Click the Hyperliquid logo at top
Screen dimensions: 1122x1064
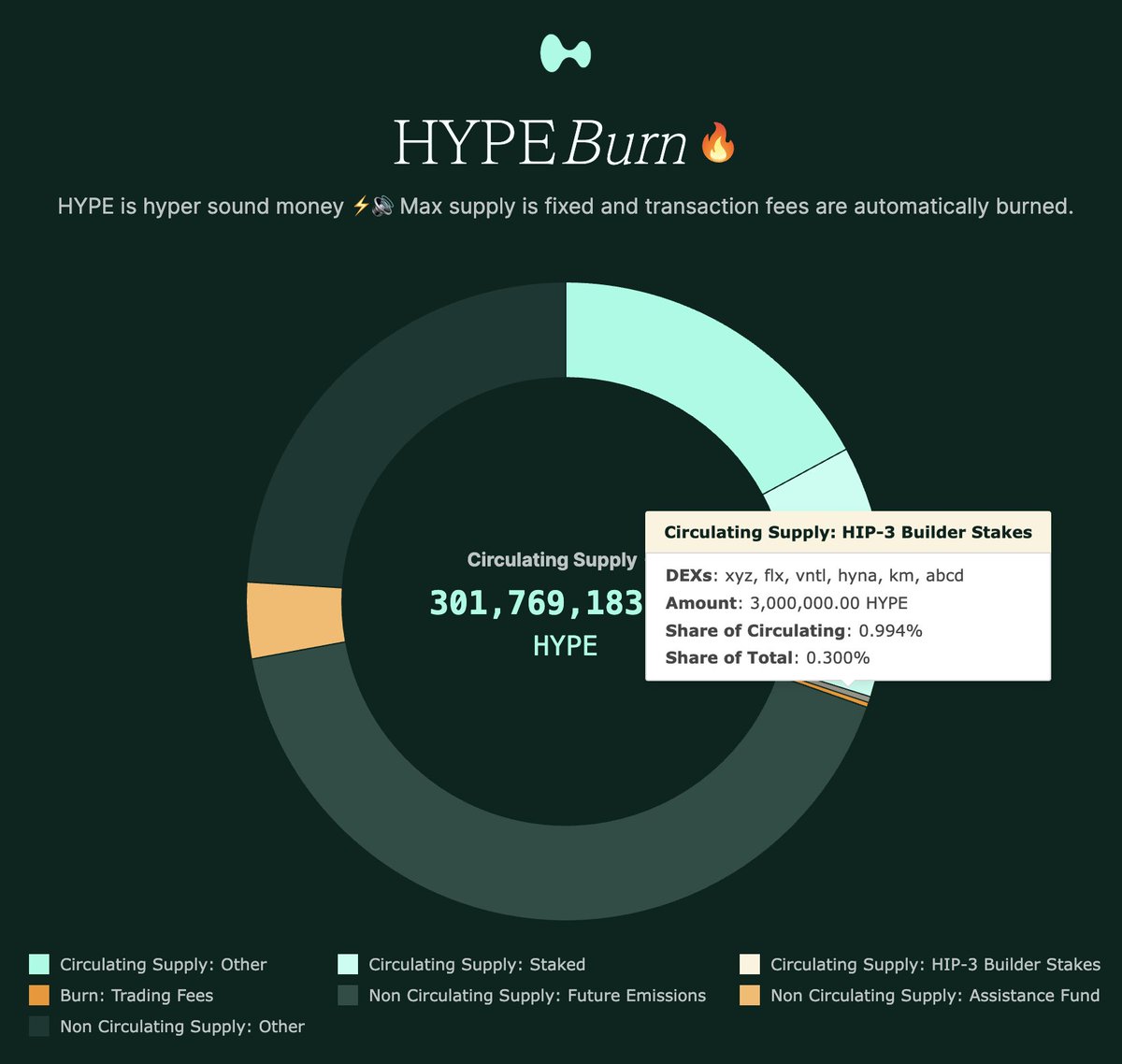tap(566, 53)
